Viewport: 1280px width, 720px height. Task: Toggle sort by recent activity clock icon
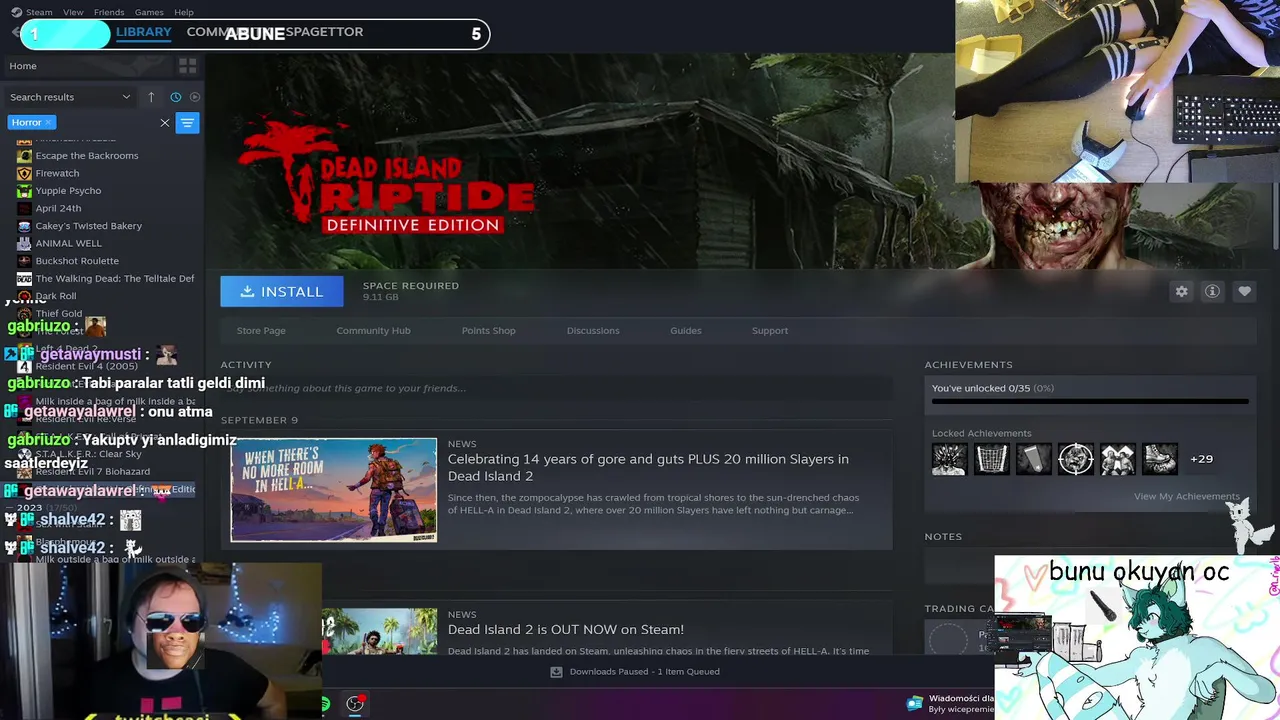point(175,97)
